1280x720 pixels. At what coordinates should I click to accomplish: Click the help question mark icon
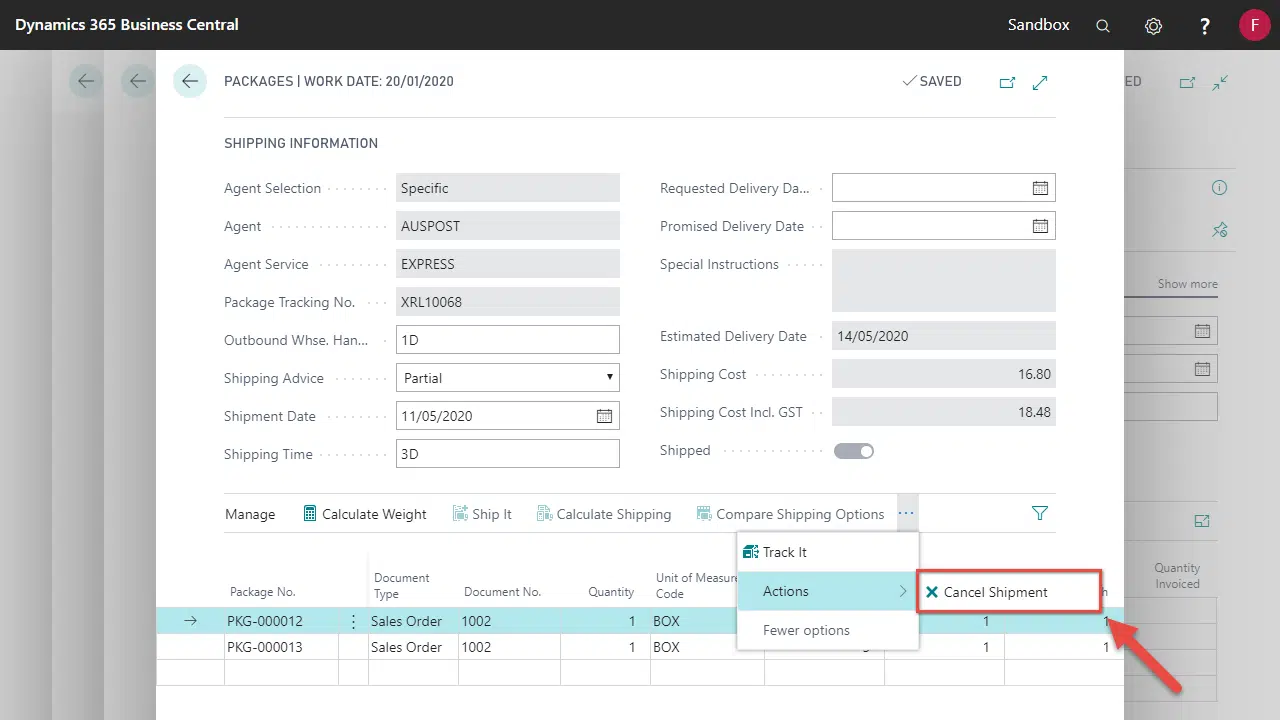tap(1205, 25)
